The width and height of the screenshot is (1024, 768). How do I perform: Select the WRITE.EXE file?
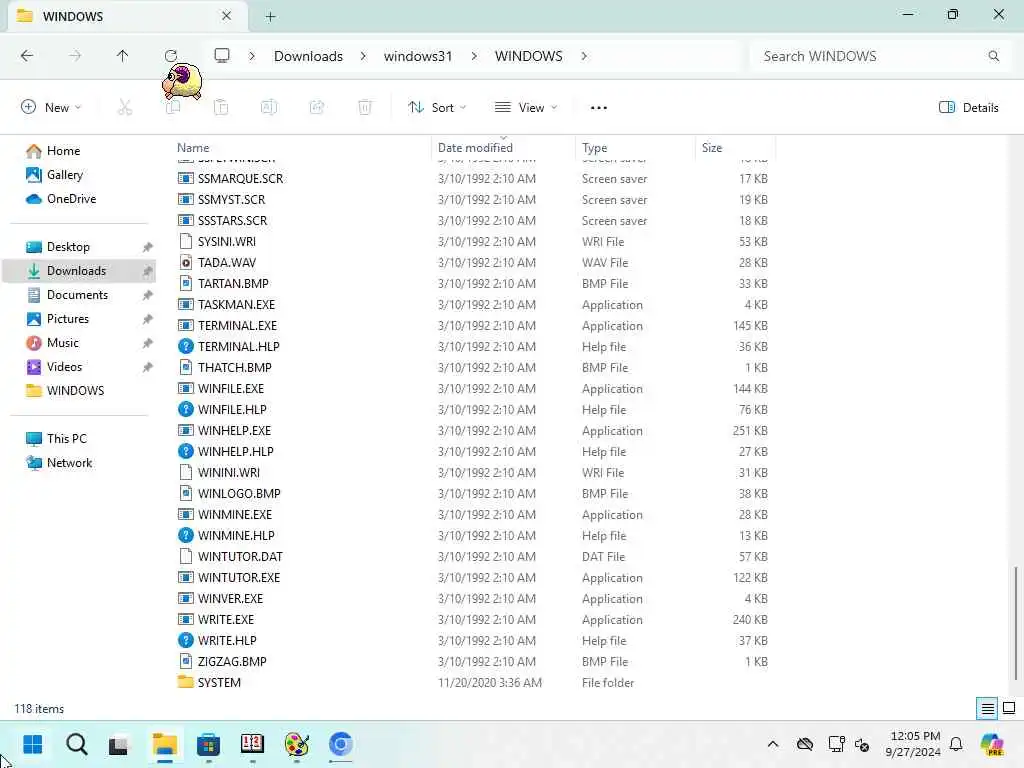click(226, 620)
